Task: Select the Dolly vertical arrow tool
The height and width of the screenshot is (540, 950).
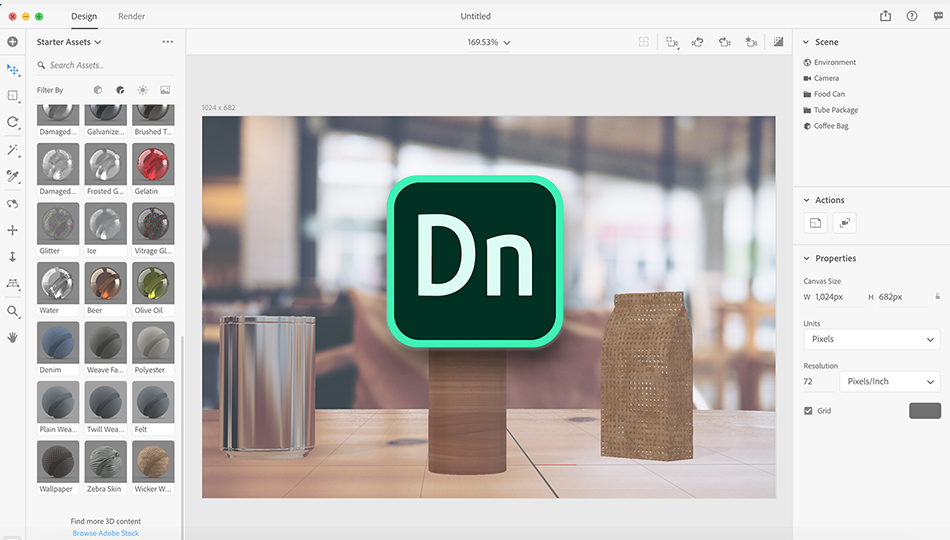Action: pos(13,257)
